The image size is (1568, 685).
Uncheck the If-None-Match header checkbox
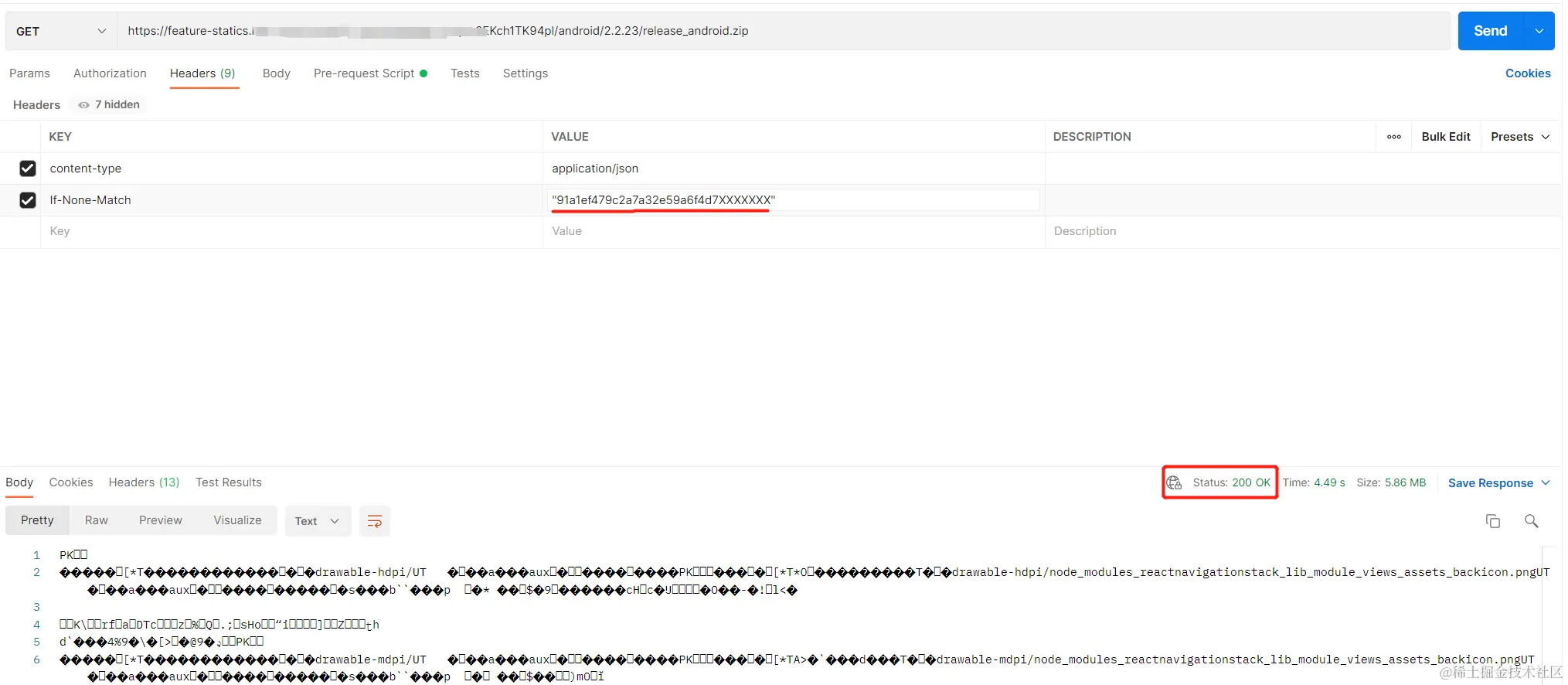28,200
